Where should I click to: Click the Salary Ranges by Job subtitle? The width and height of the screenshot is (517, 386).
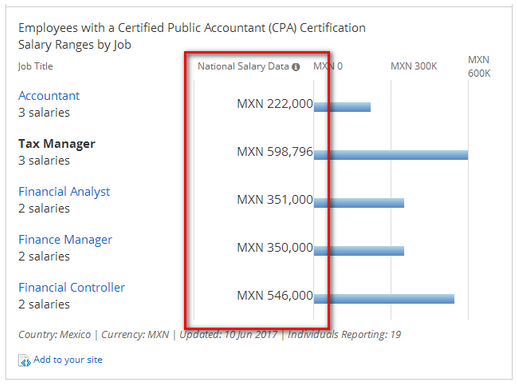coord(75,45)
